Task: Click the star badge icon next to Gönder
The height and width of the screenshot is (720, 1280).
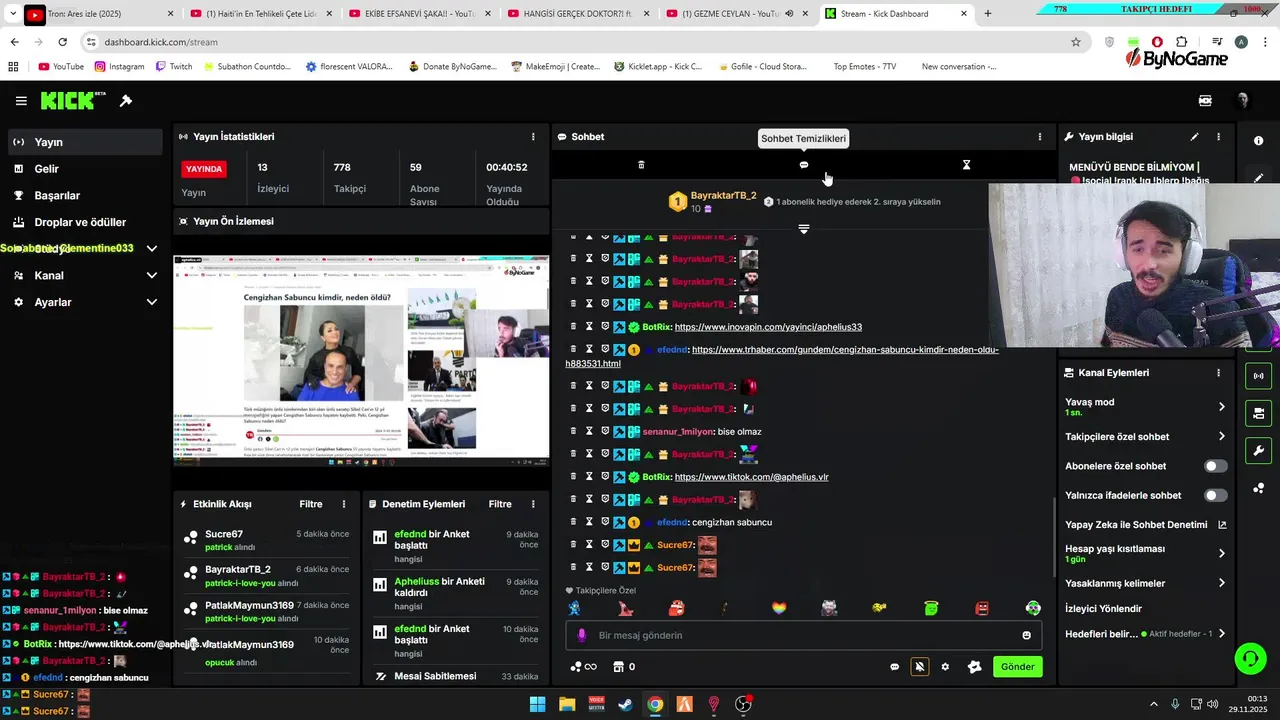Action: [x=974, y=667]
